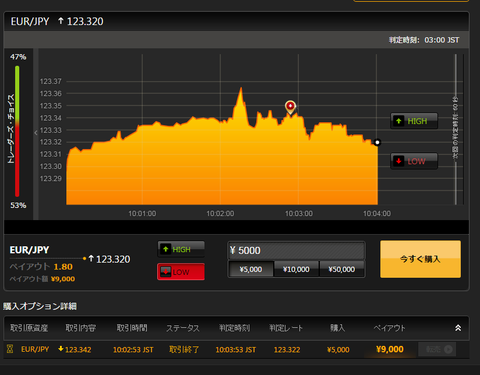Click the ステータス column header
Viewport: 480px width, 375px height.
click(183, 328)
